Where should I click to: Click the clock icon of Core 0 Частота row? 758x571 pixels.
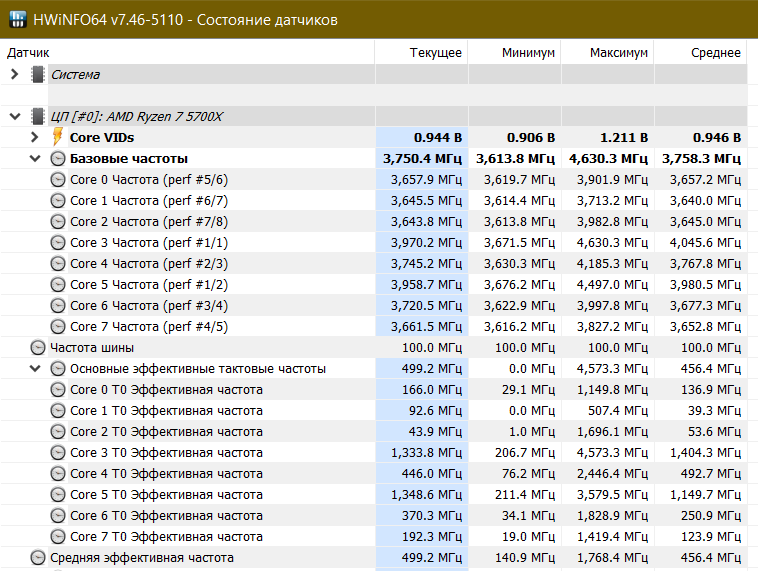coord(58,180)
